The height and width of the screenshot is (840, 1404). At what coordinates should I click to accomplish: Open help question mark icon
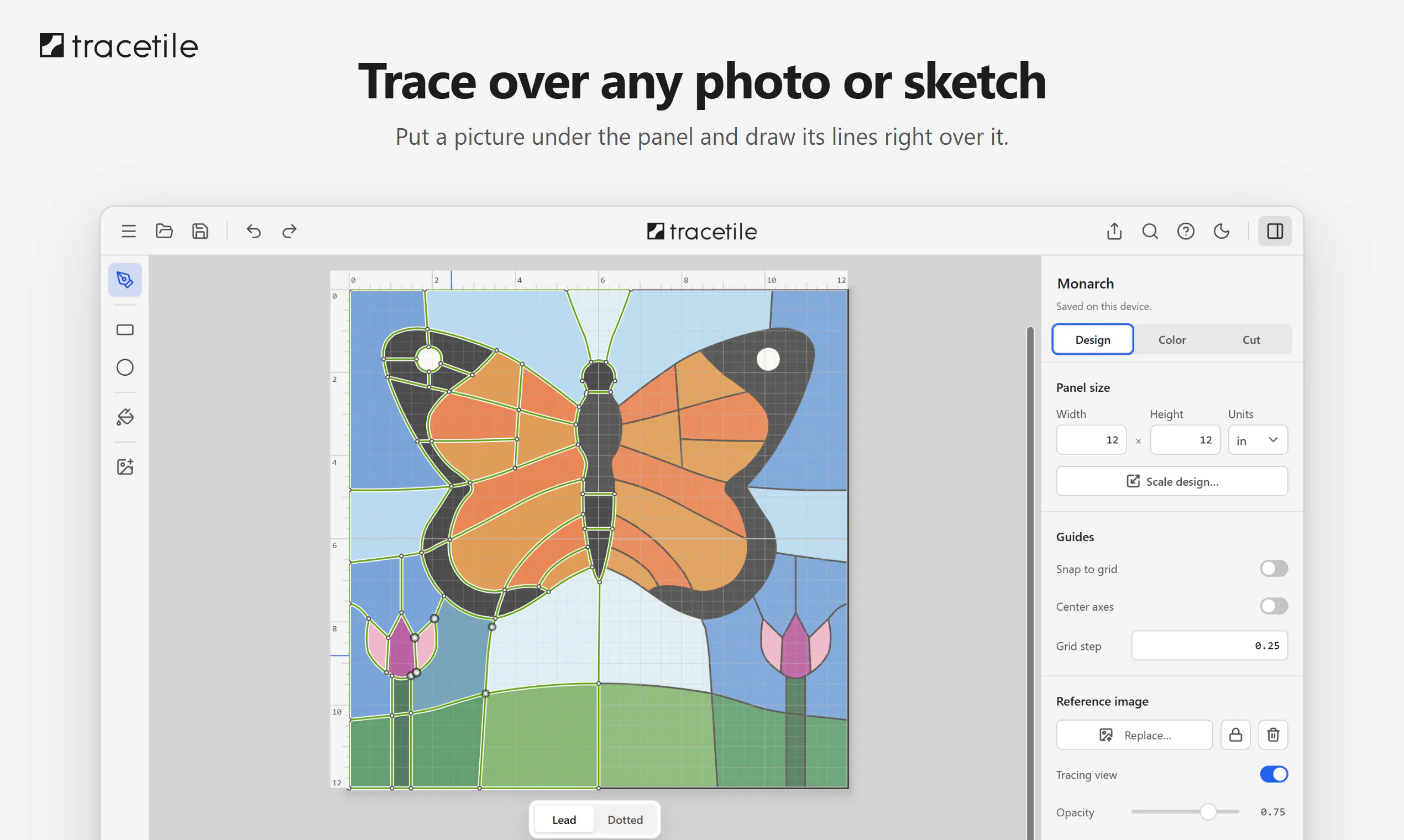pos(1186,231)
